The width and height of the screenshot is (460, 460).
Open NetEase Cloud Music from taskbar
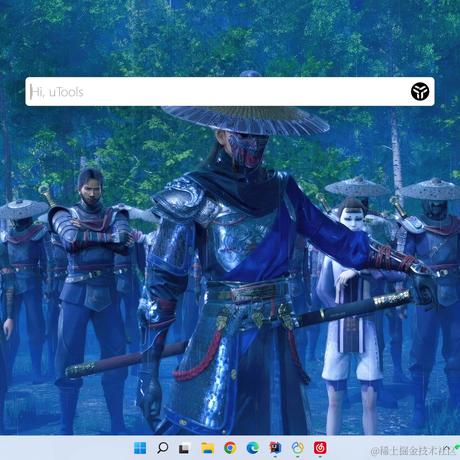[x=320, y=448]
